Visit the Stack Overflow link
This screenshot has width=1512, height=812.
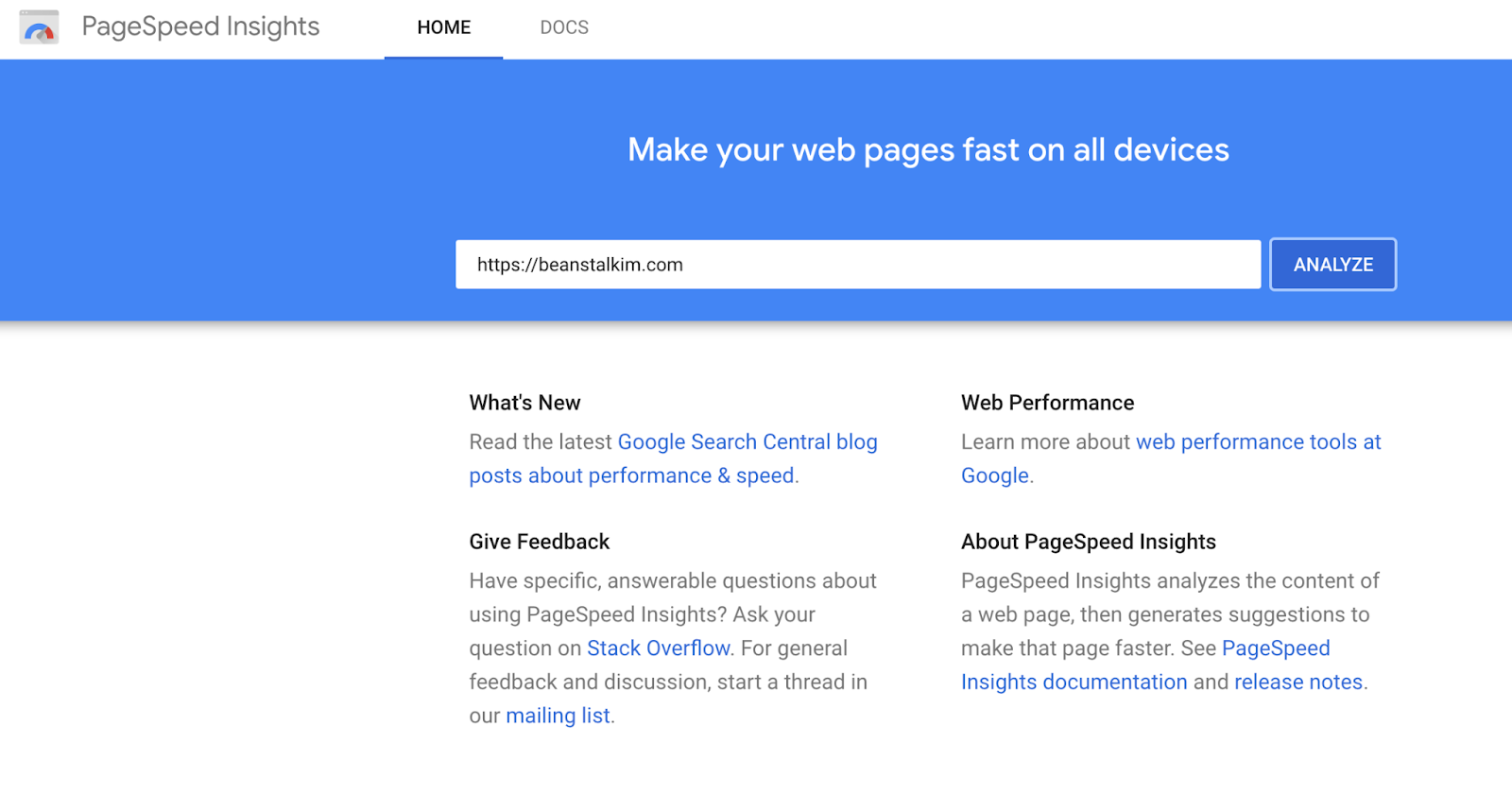659,648
